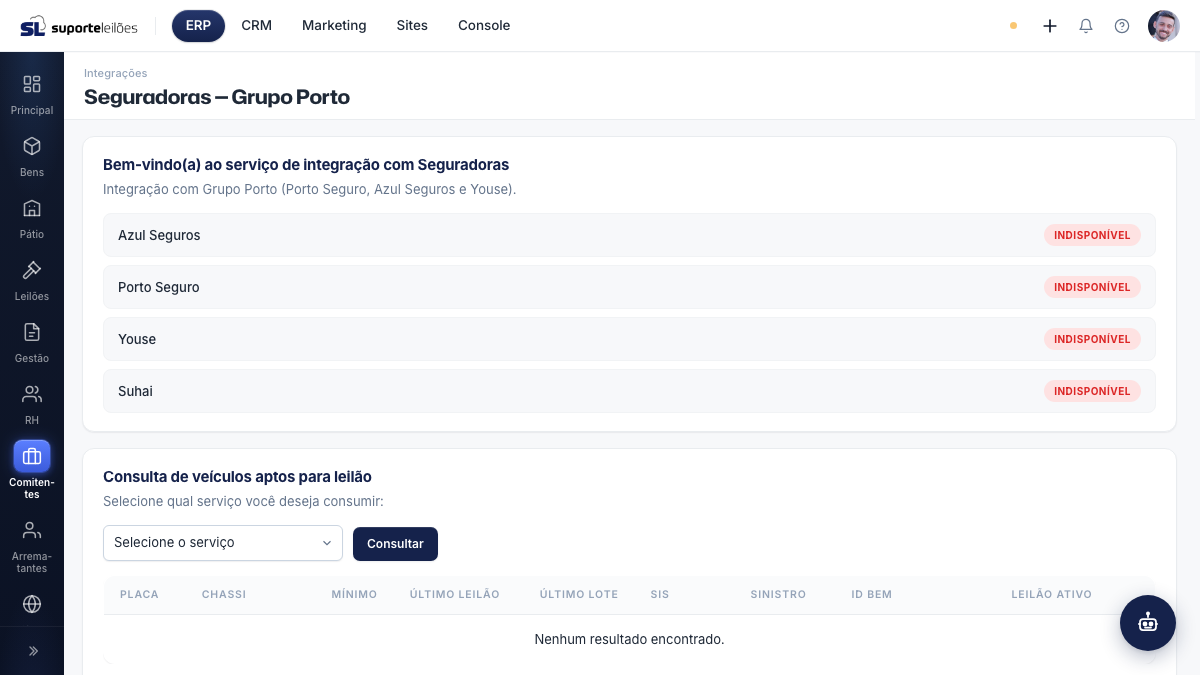Expand the sidebar with double chevron icon
This screenshot has width=1200, height=675.
(x=32, y=651)
